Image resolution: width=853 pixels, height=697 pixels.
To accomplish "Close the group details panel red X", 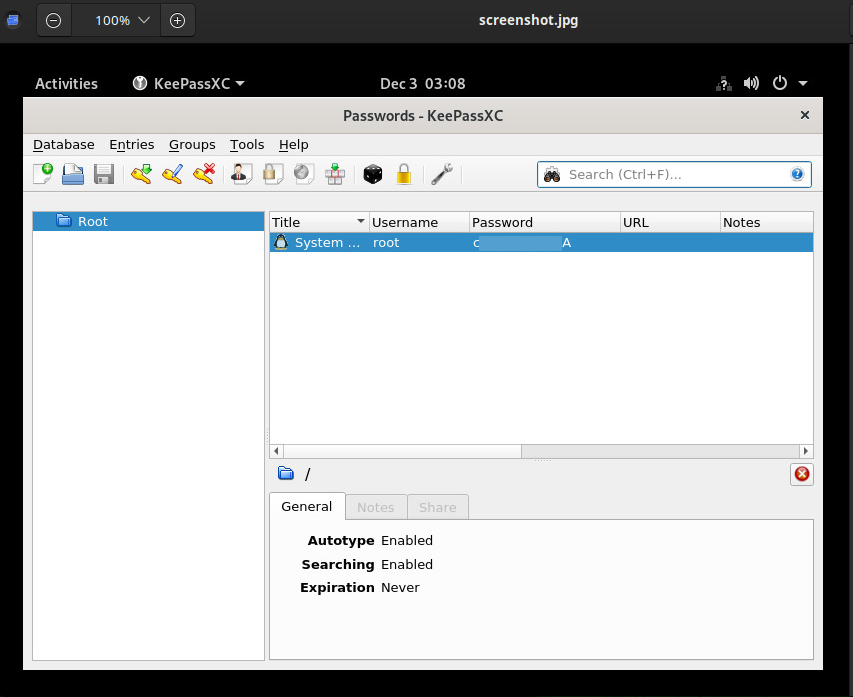I will pyautogui.click(x=802, y=474).
